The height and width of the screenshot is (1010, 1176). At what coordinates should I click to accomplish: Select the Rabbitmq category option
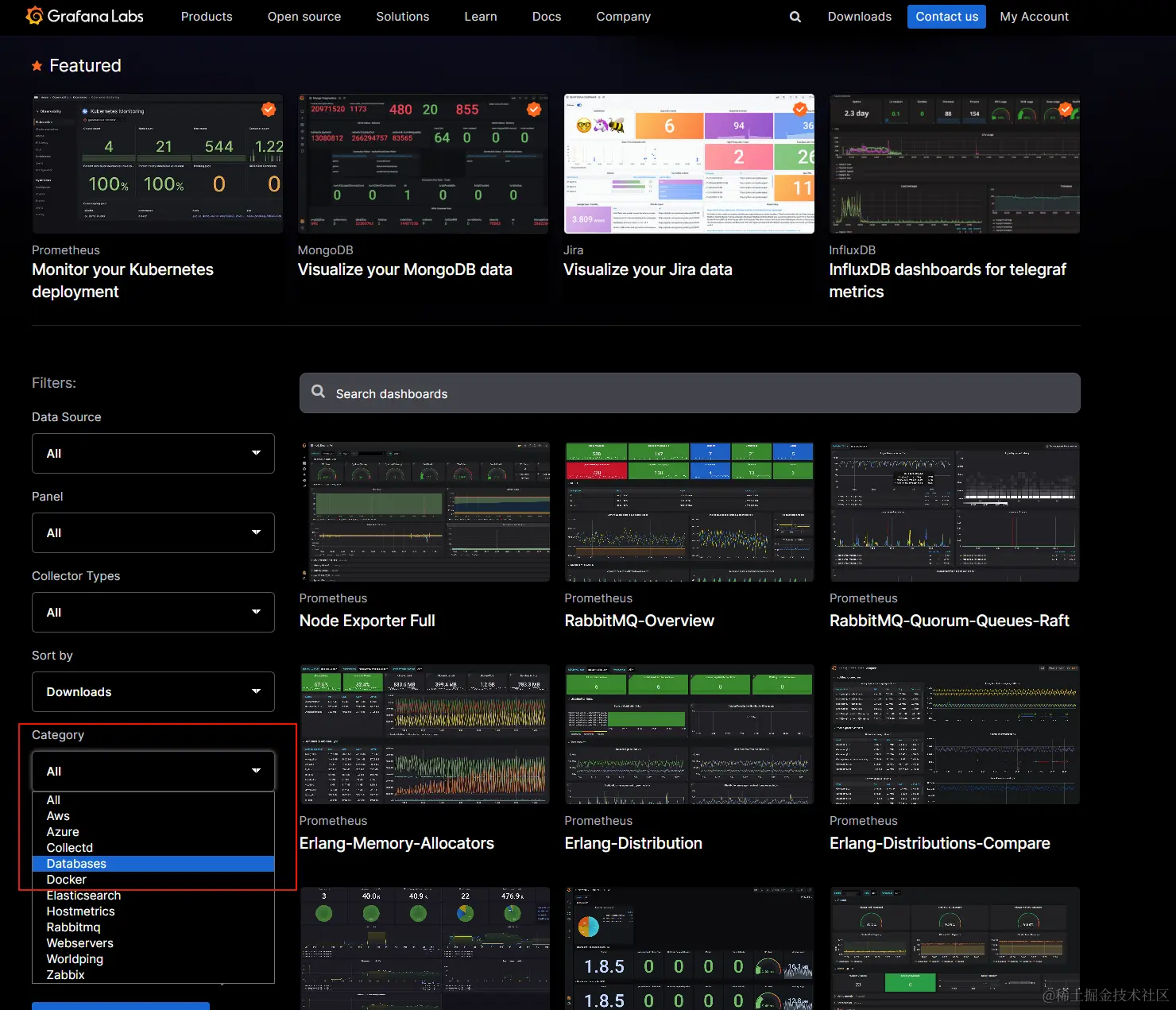click(153, 927)
